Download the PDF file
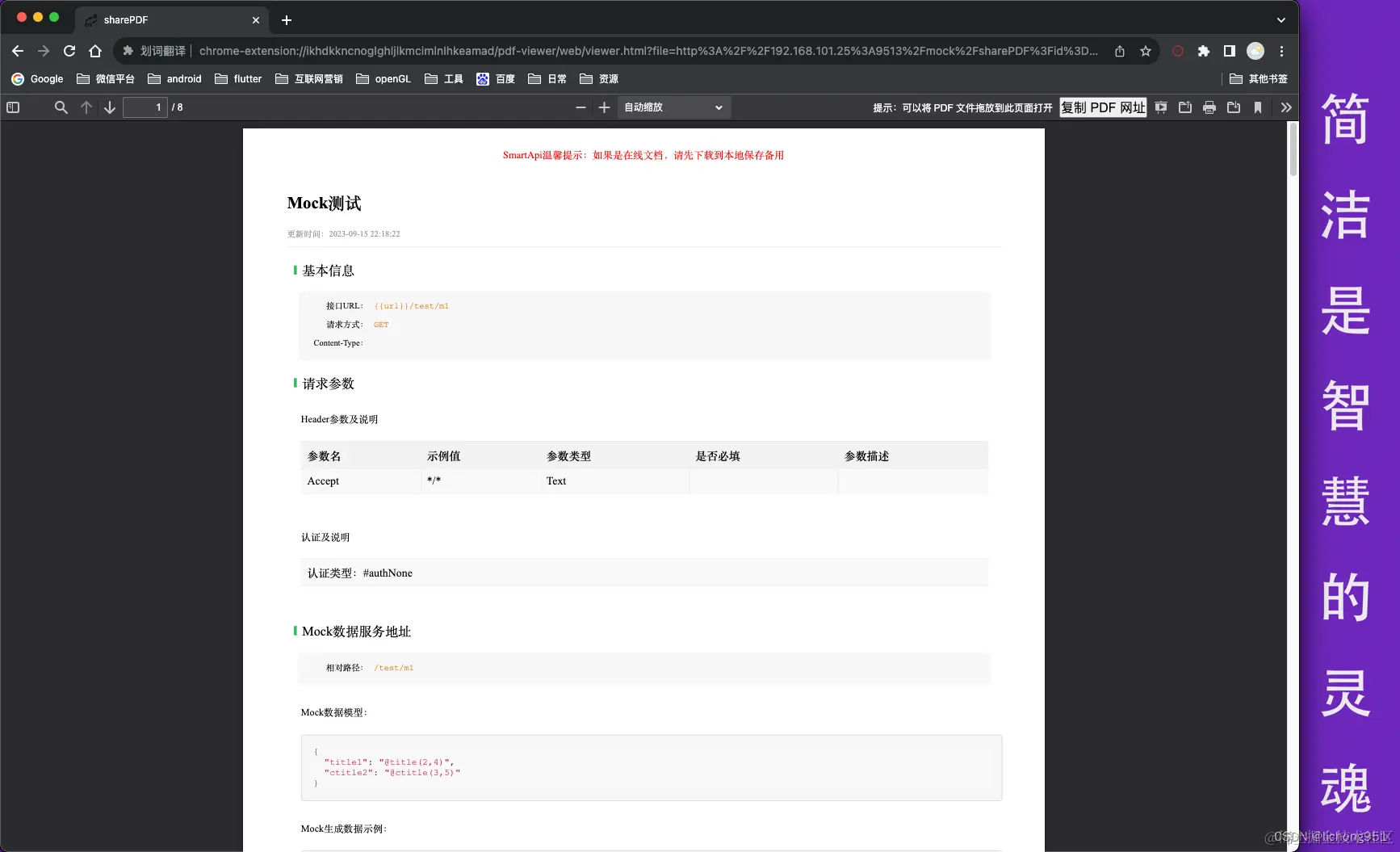Screen dimensions: 1400x852 1234,107
